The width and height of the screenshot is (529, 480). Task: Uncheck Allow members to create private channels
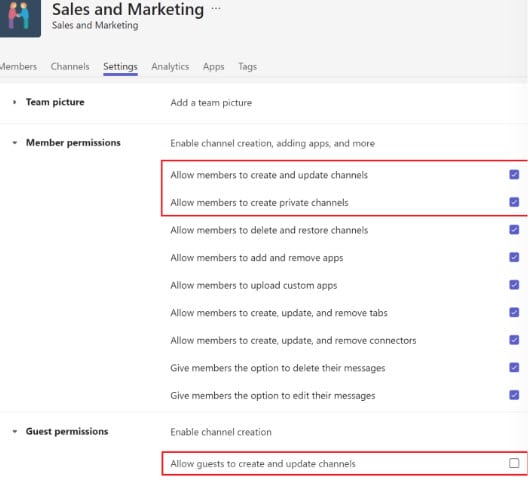(x=514, y=202)
